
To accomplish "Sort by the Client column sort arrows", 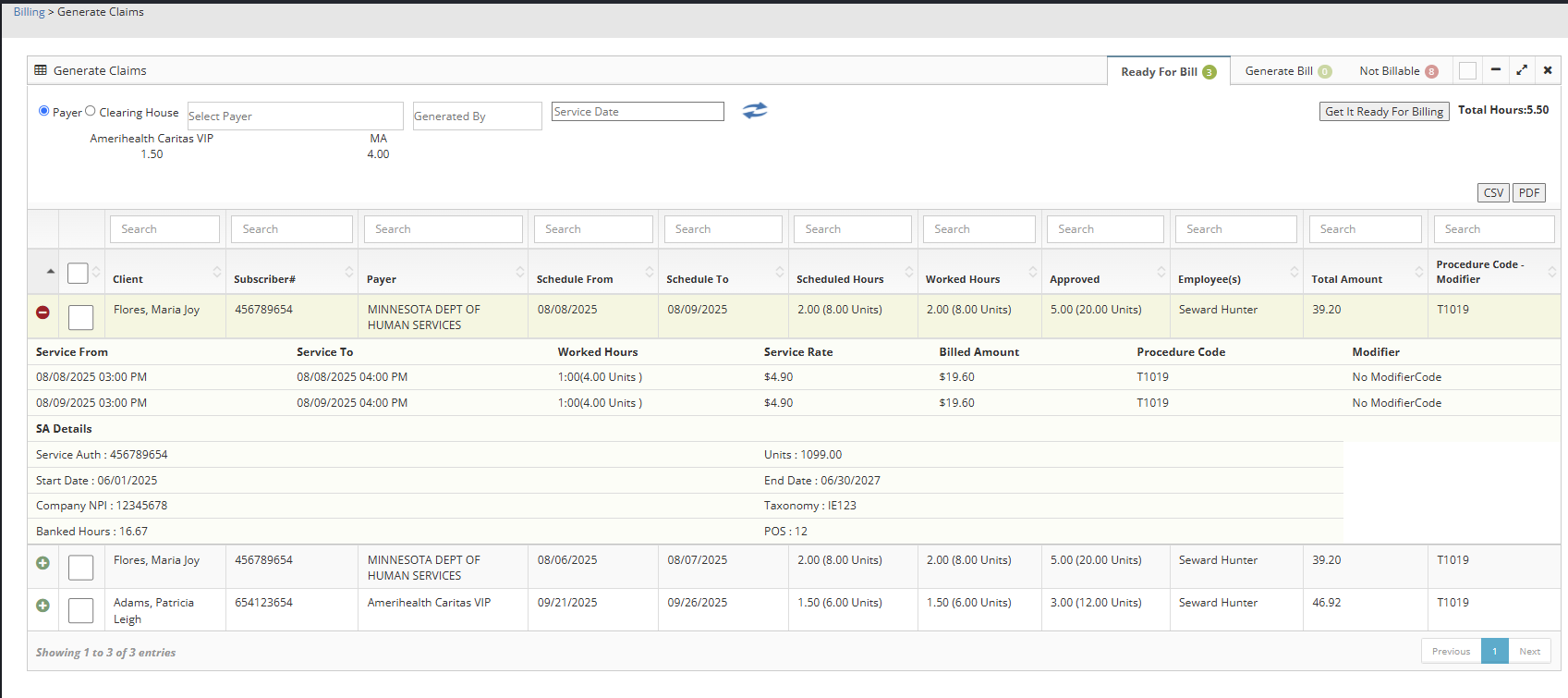I will (217, 272).
